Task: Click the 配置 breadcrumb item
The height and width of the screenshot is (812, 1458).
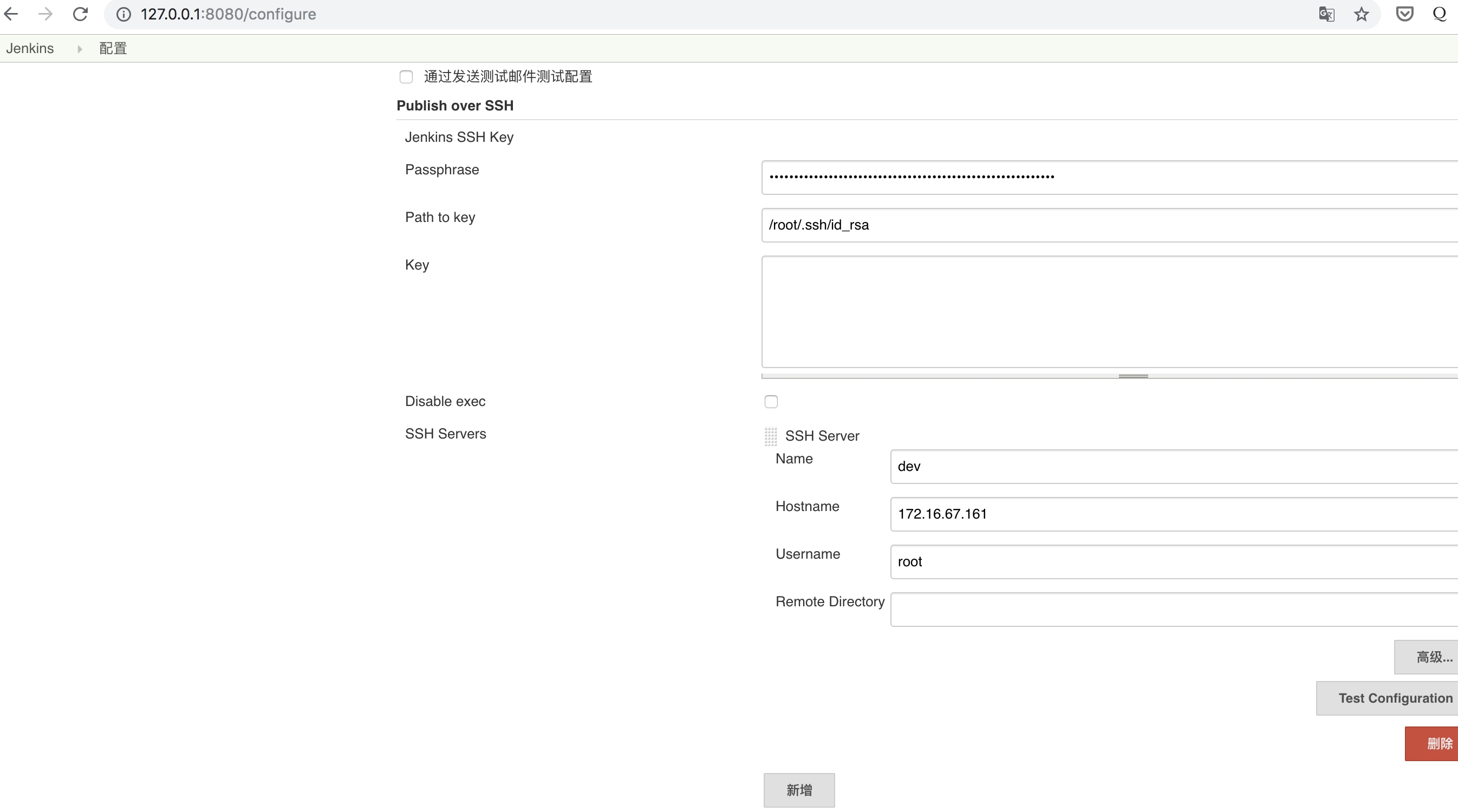Action: [x=113, y=49]
